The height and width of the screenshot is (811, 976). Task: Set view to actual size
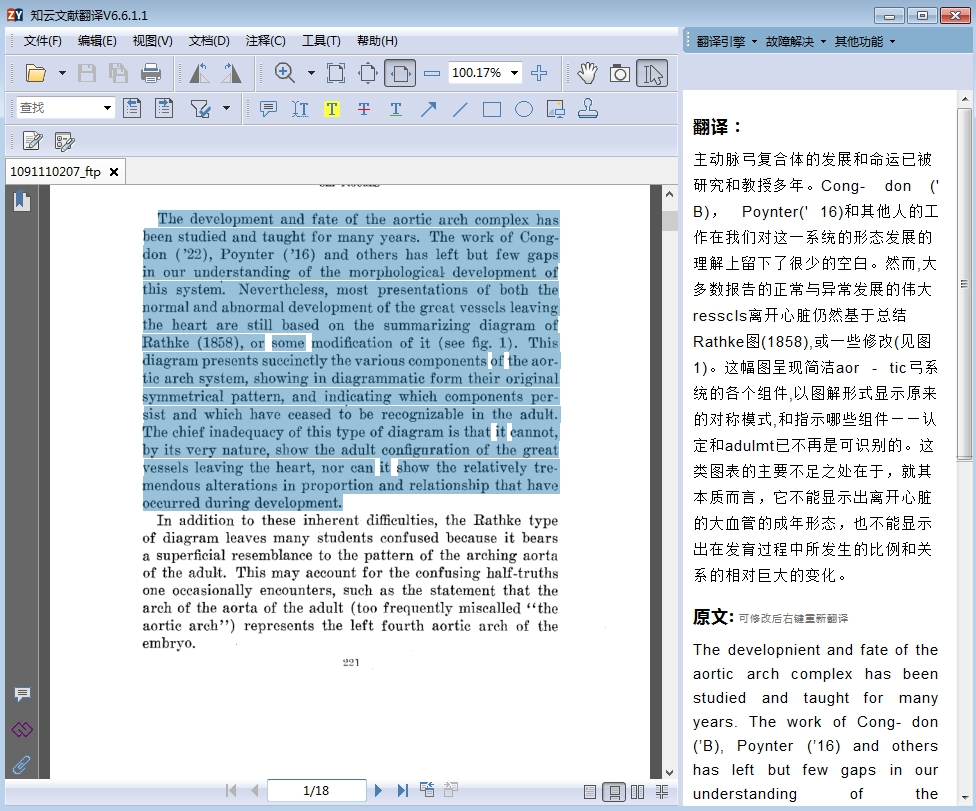coord(336,73)
